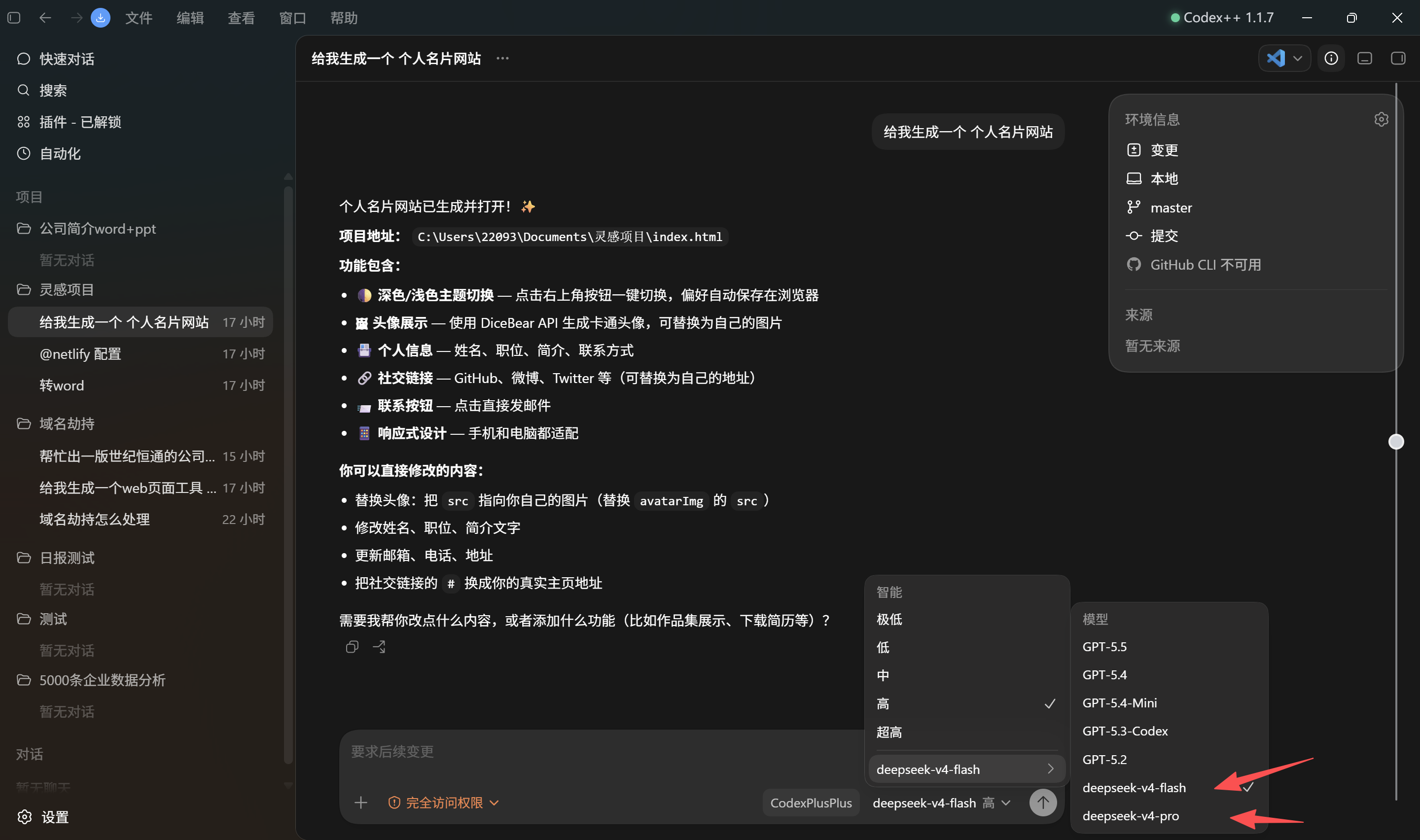Open environment settings gear icon

click(x=1381, y=119)
